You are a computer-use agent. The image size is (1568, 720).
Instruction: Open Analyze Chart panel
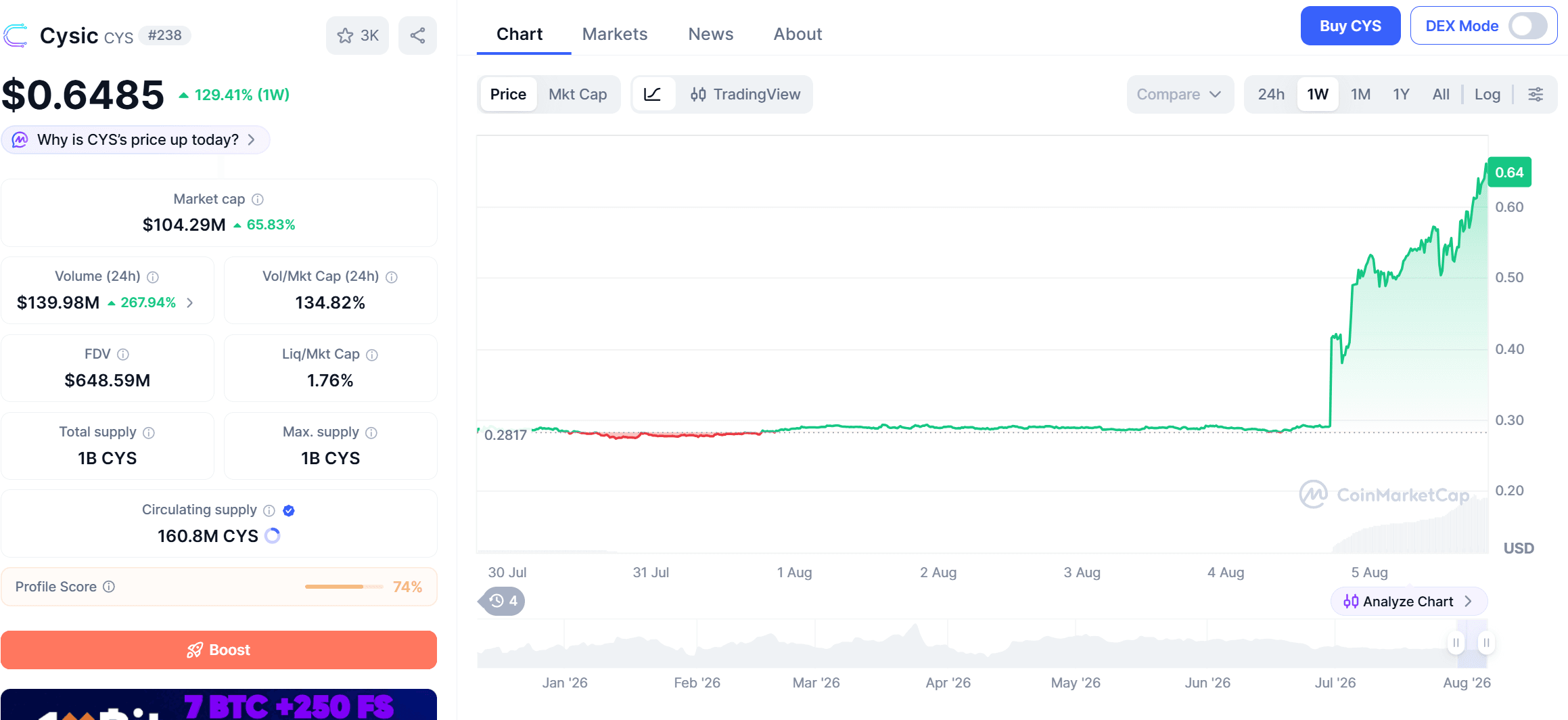tap(1408, 601)
